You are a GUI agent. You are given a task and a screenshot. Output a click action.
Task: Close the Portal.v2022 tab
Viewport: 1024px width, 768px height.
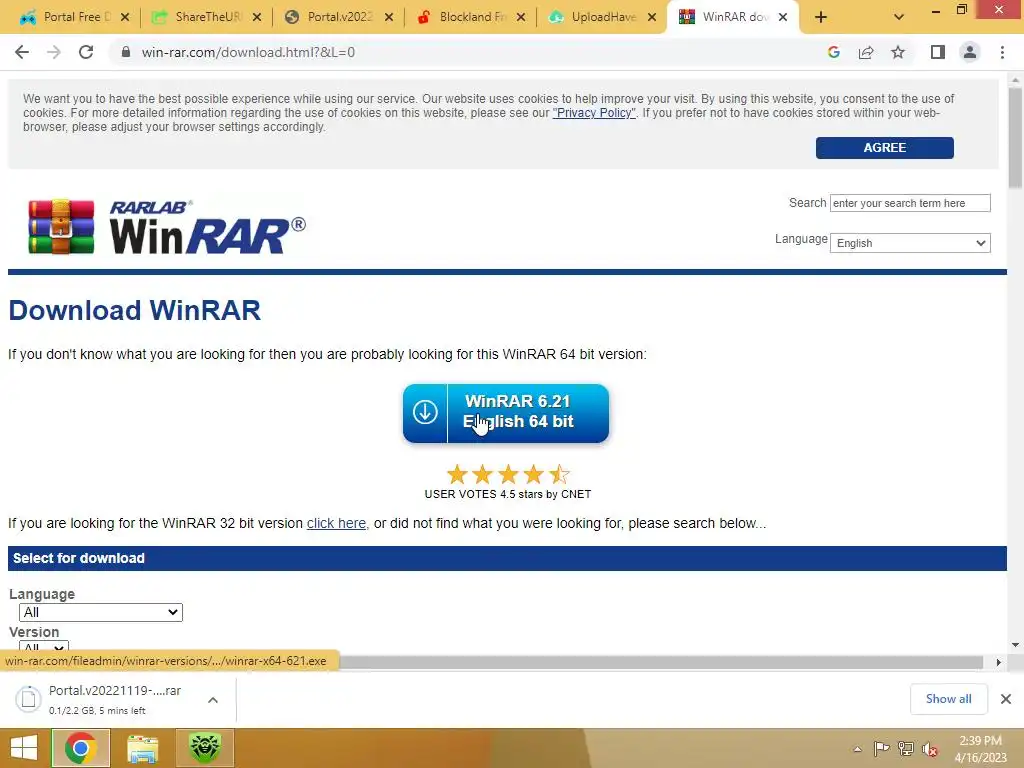[389, 18]
